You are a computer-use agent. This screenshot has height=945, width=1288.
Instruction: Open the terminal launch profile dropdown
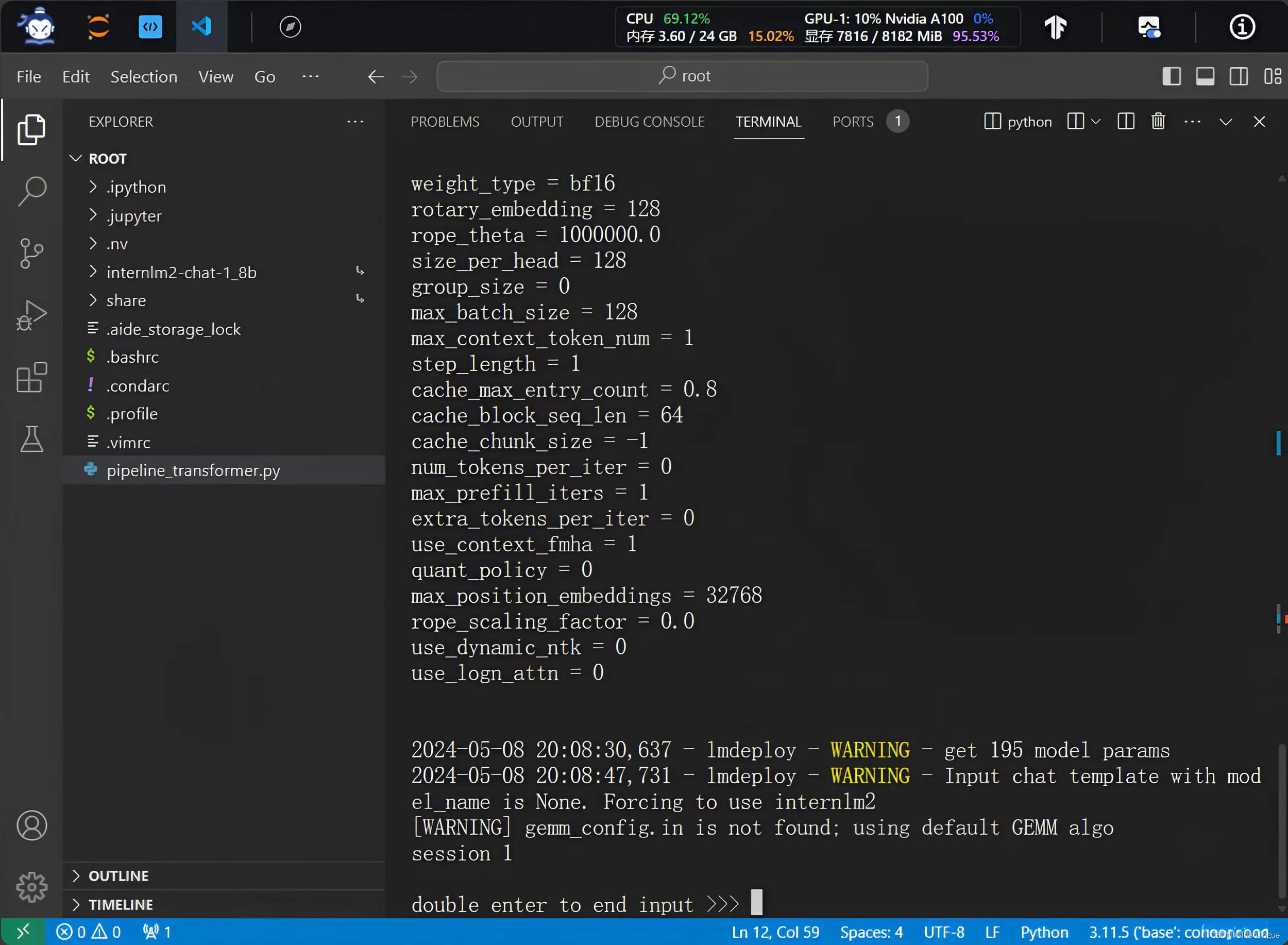tap(1096, 121)
